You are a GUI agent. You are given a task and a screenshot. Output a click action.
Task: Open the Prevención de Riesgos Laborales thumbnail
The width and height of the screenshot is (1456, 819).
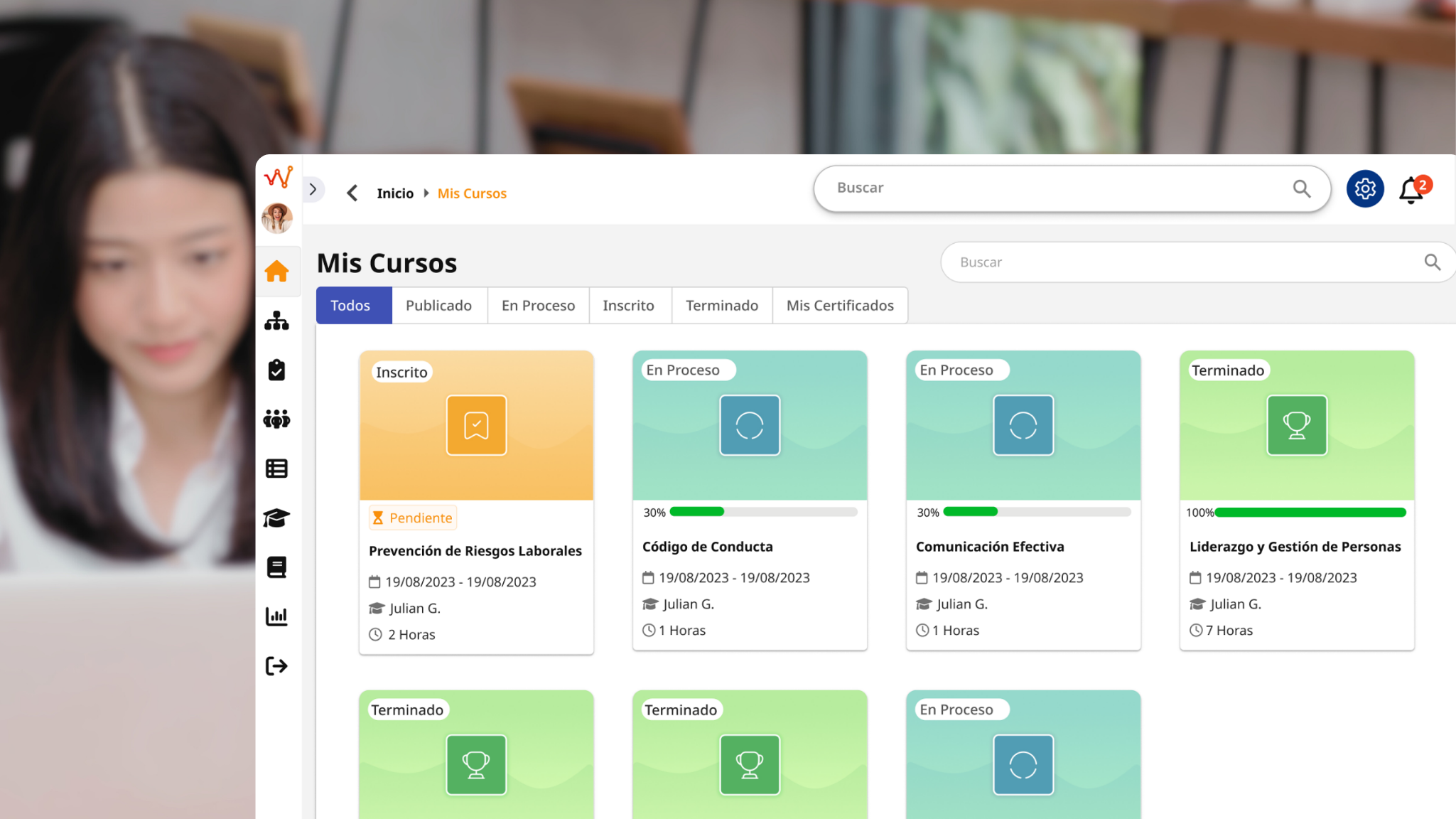tap(476, 425)
